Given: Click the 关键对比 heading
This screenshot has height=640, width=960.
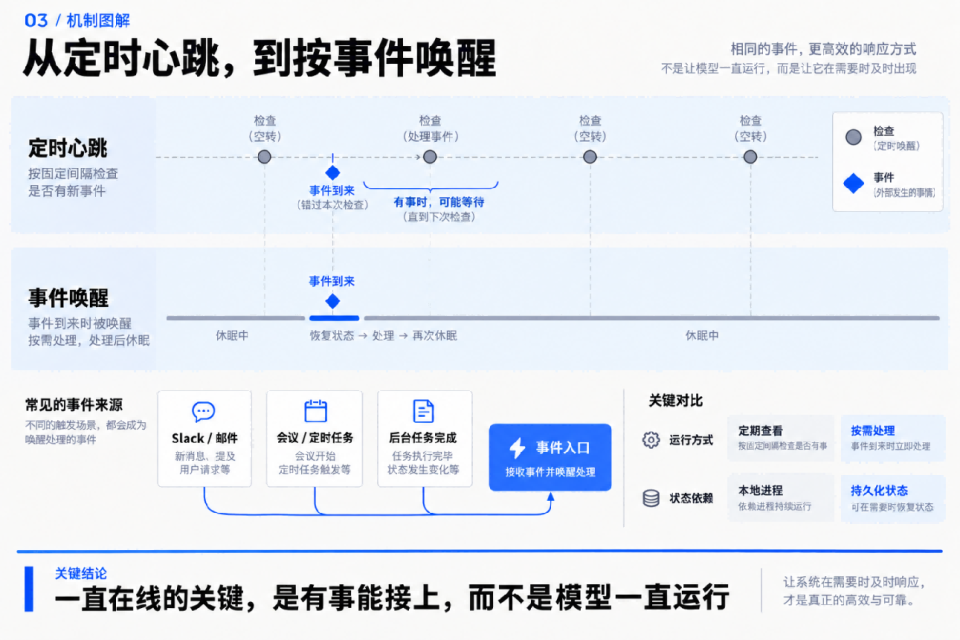Looking at the screenshot, I should coord(675,401).
